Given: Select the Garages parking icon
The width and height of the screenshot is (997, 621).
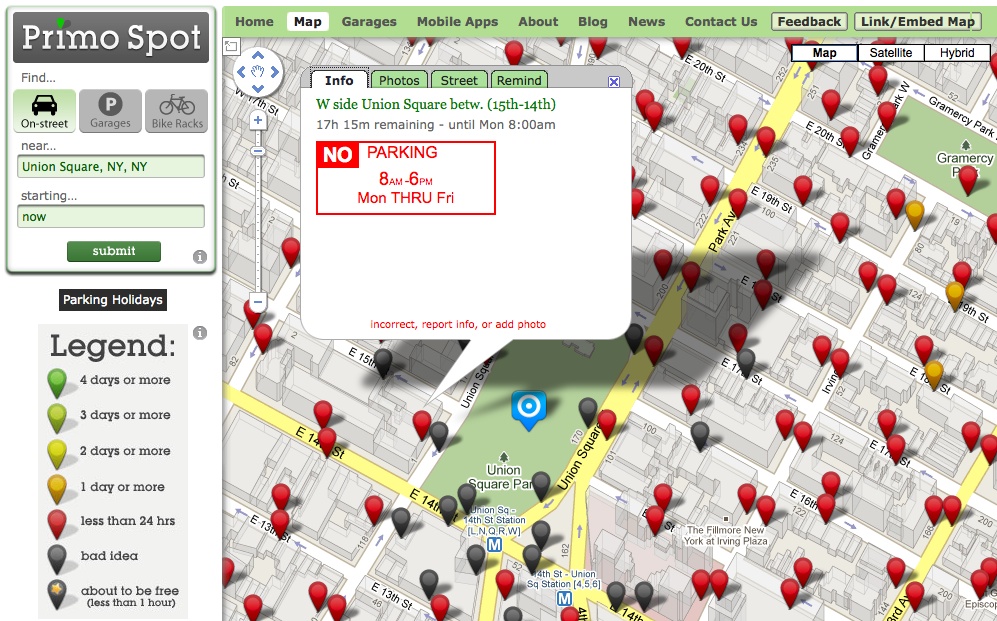Looking at the screenshot, I should coord(110,110).
